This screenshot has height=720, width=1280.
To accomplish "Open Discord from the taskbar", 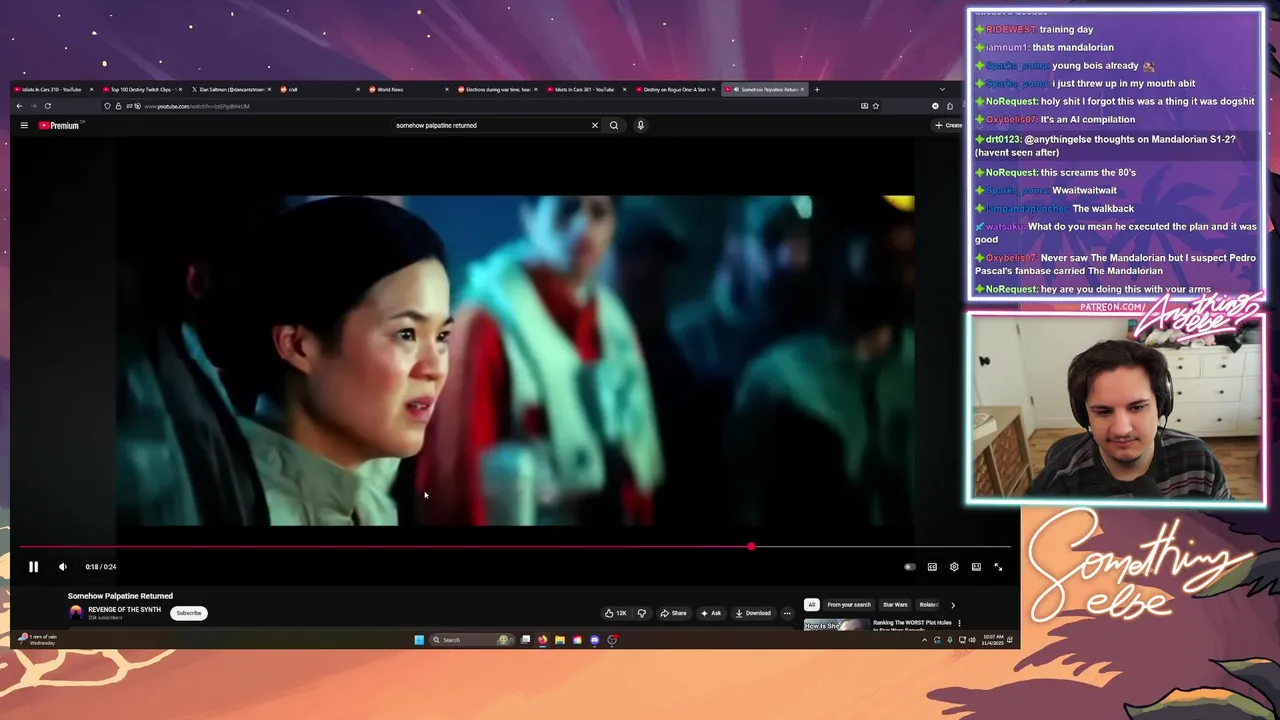I will (x=595, y=640).
